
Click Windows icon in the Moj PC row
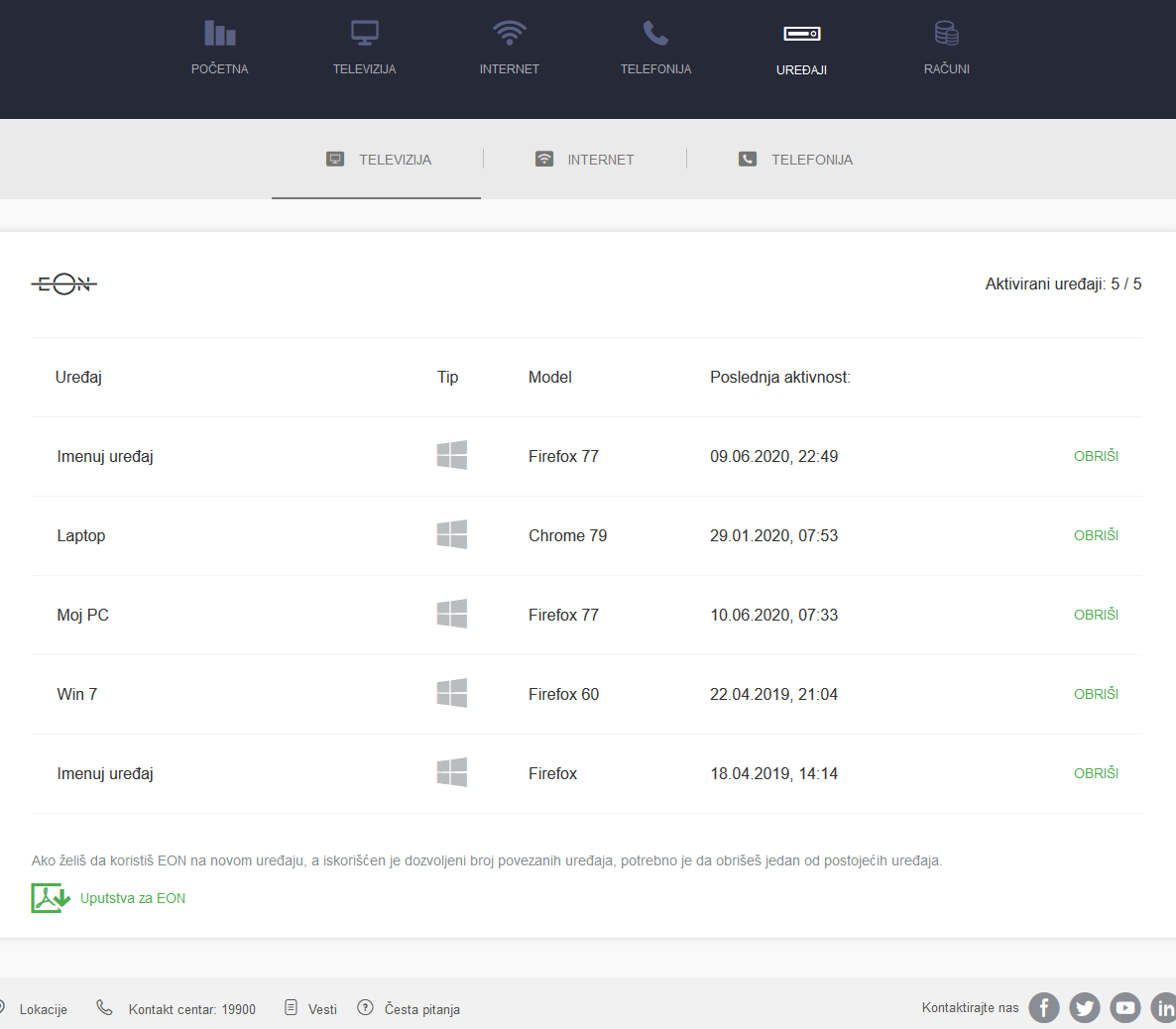(x=452, y=614)
